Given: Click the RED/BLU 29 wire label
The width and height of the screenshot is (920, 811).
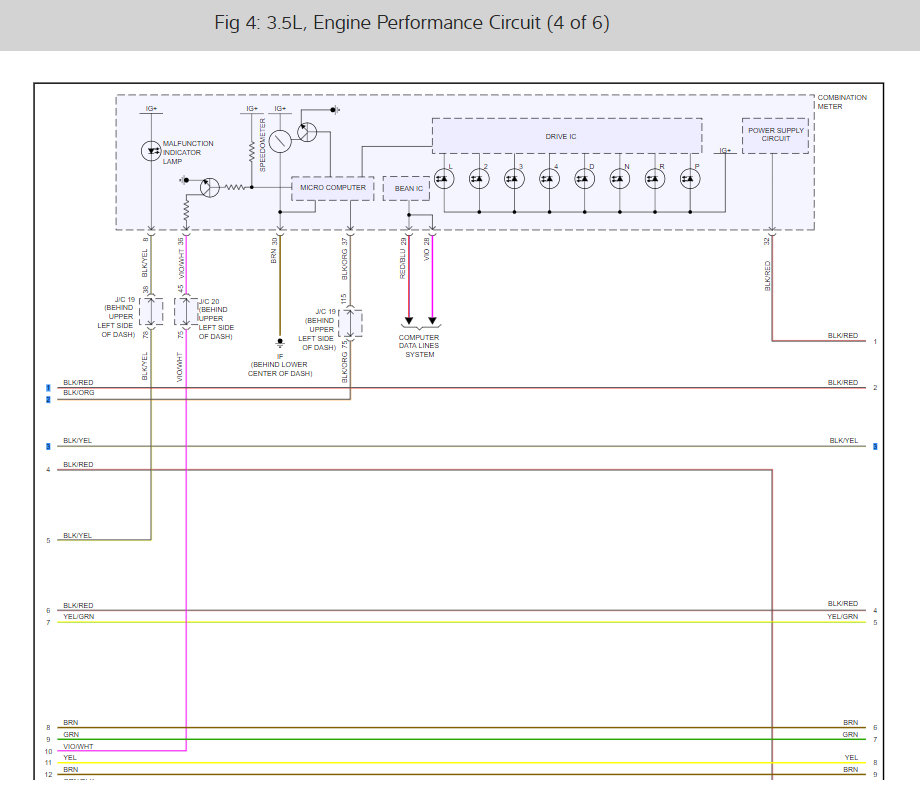Looking at the screenshot, I should pyautogui.click(x=403, y=258).
